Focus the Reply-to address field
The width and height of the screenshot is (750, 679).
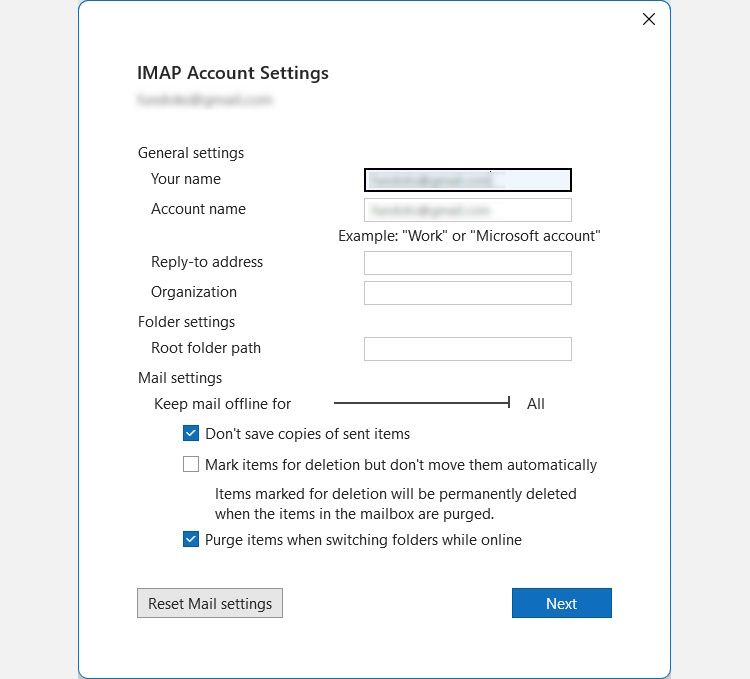pos(468,263)
